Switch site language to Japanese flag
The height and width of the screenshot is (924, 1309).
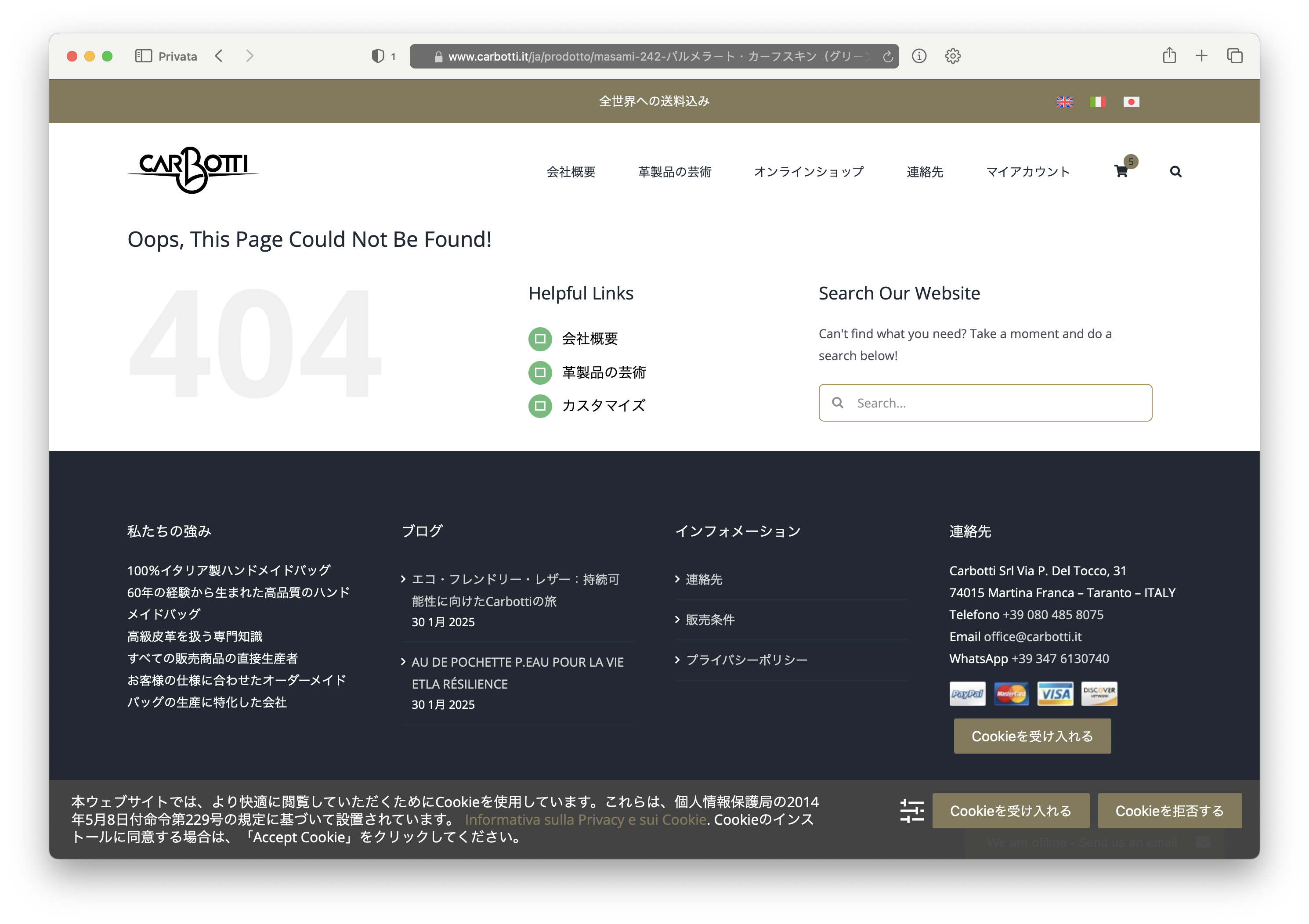click(x=1131, y=101)
